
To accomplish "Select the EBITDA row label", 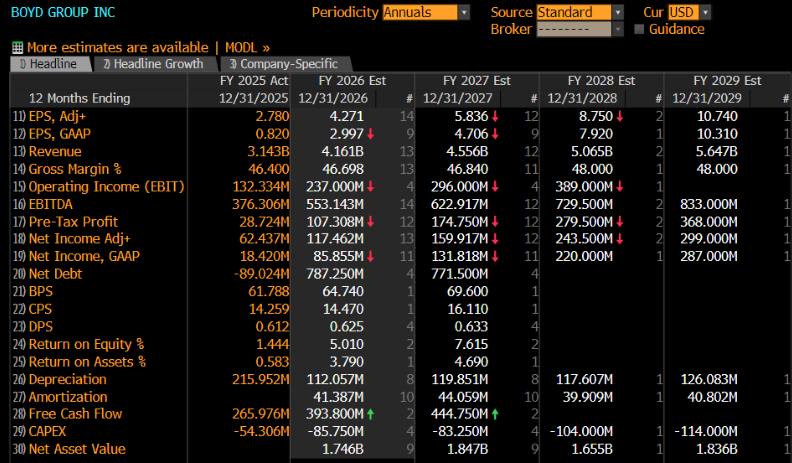I will coord(51,204).
